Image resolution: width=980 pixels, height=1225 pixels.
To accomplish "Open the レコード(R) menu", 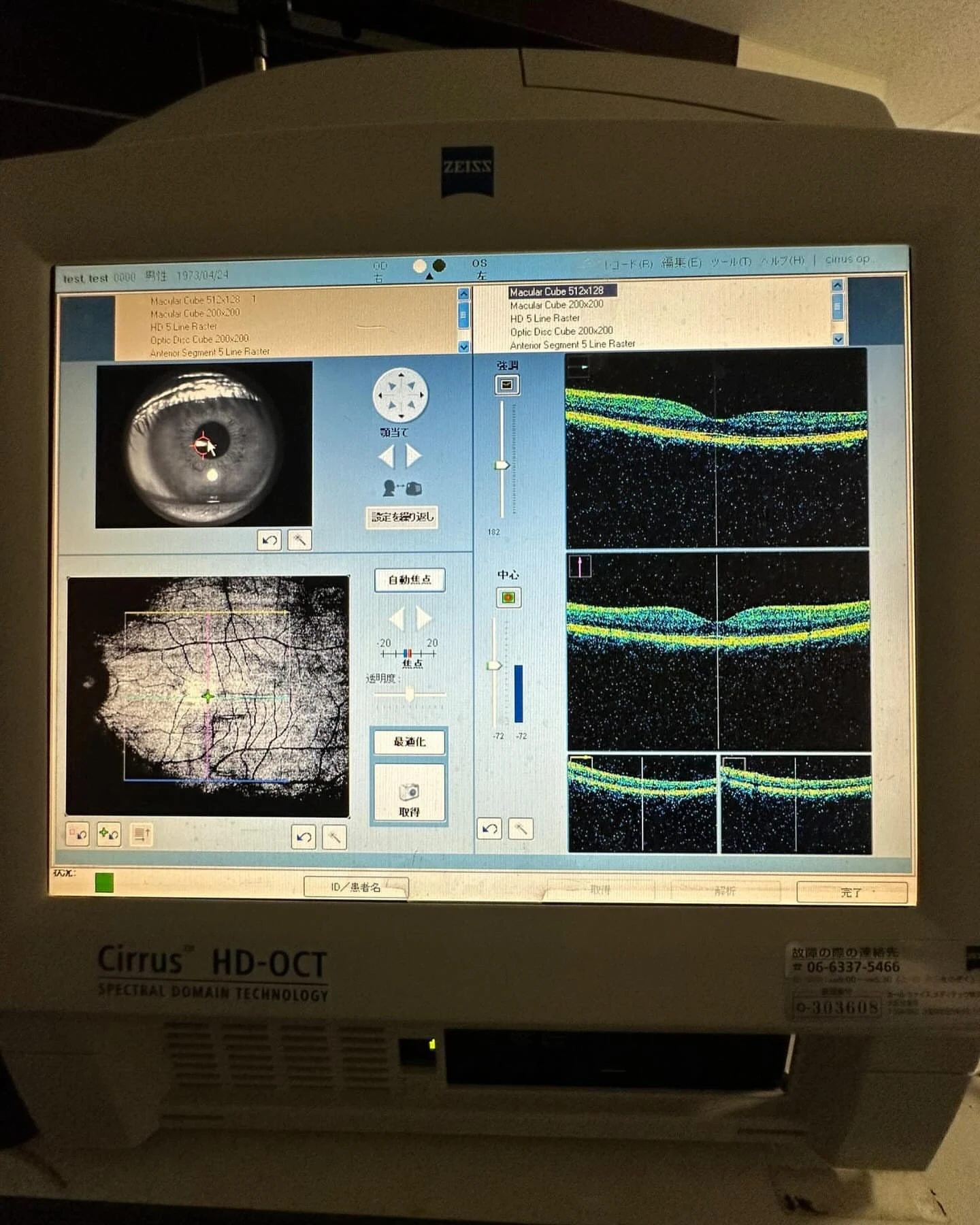I will [628, 263].
